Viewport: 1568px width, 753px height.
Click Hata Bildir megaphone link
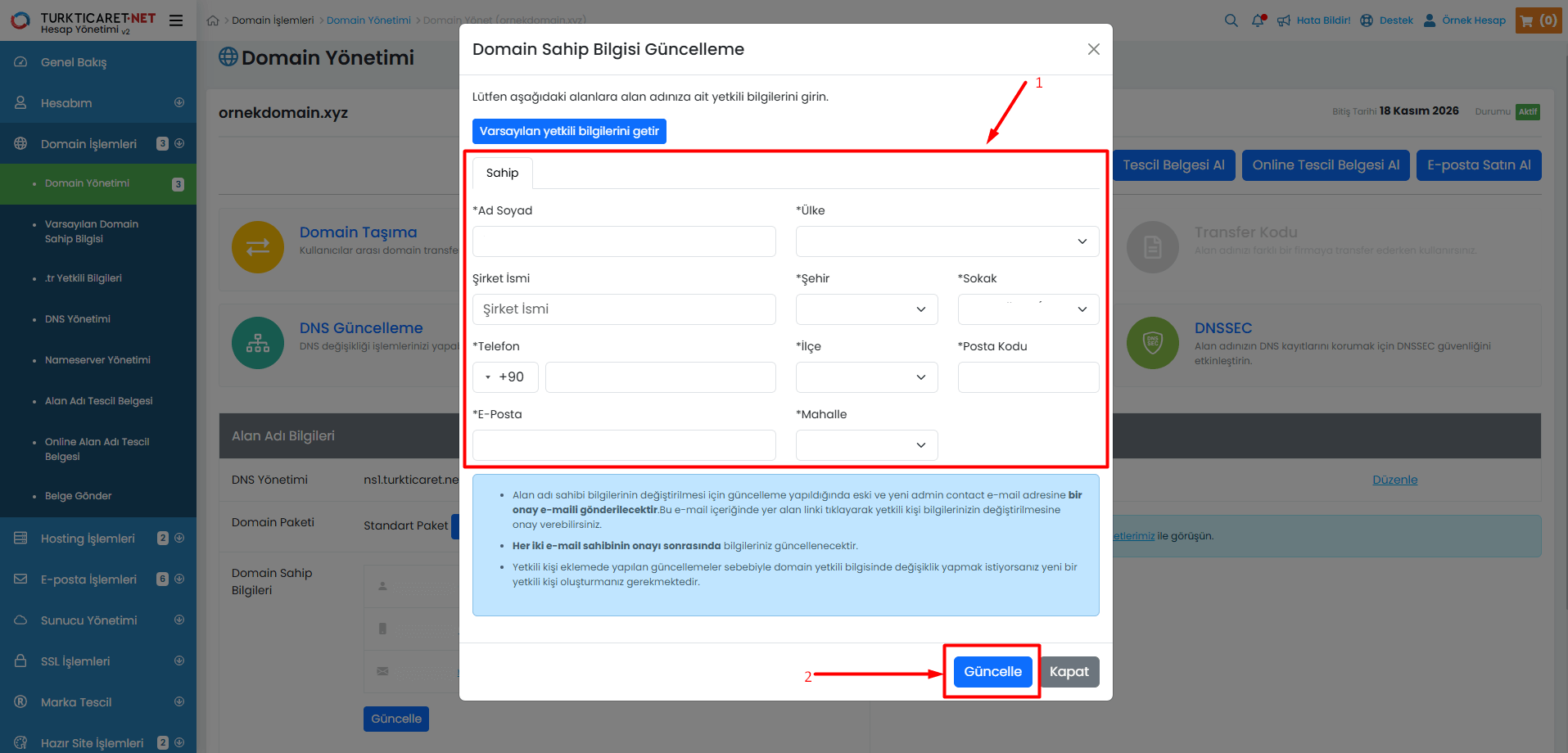click(1313, 20)
